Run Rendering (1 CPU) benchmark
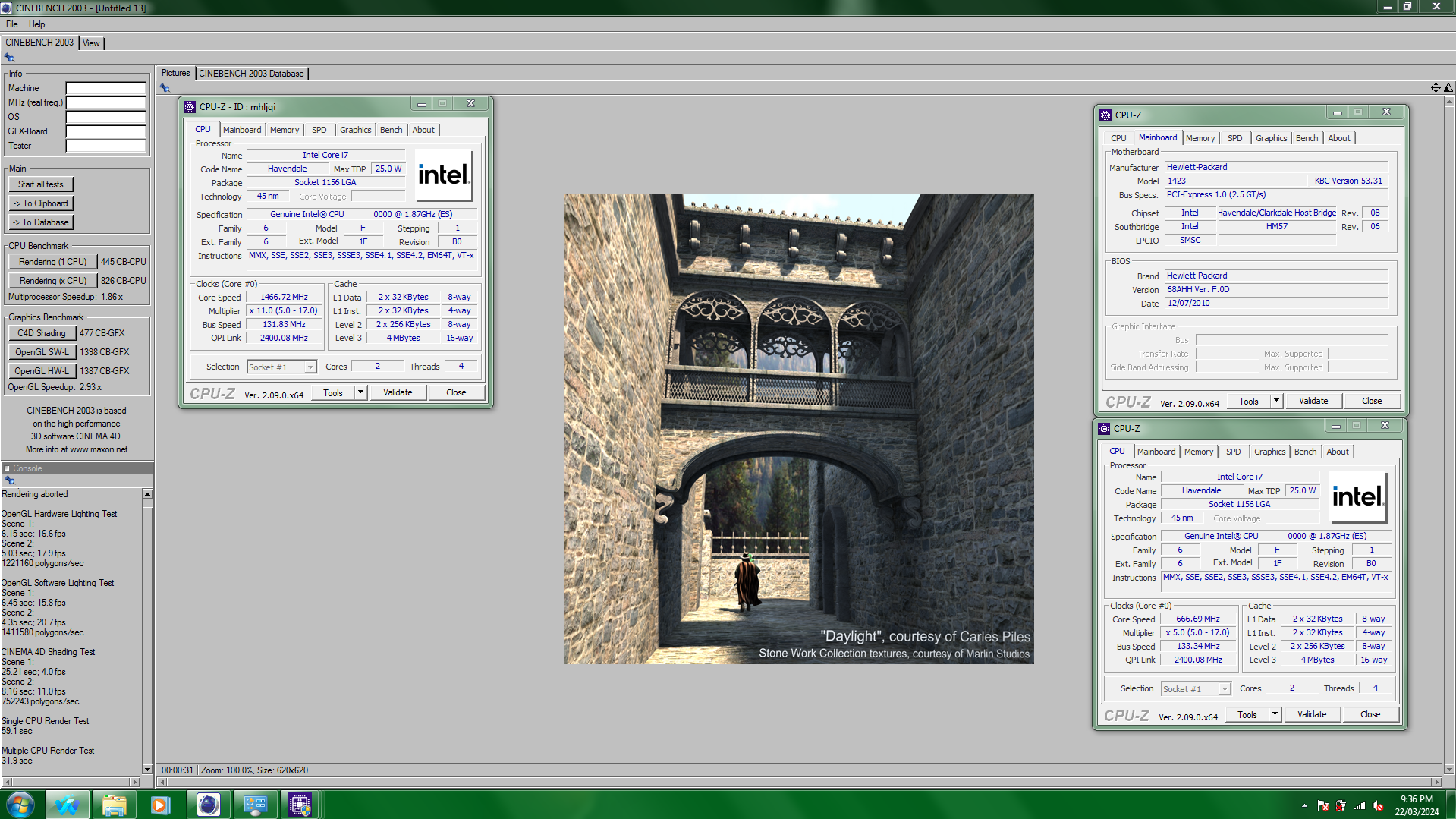Screen dimensions: 1456x819 (53, 262)
